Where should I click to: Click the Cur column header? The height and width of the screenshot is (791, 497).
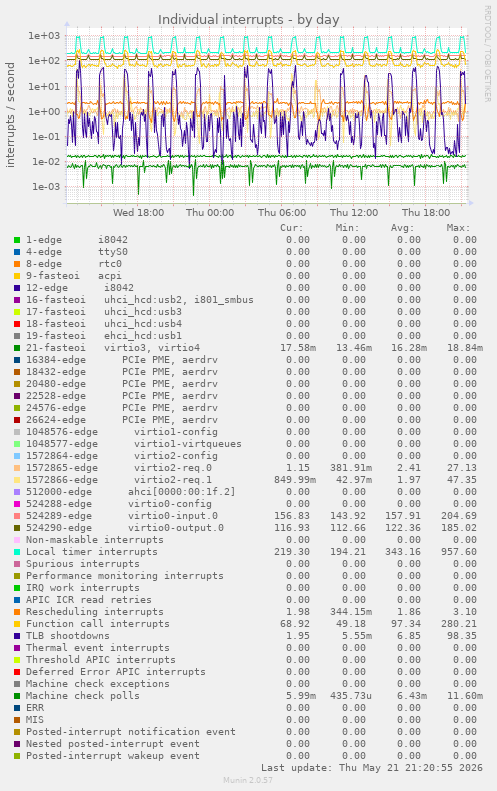click(292, 228)
